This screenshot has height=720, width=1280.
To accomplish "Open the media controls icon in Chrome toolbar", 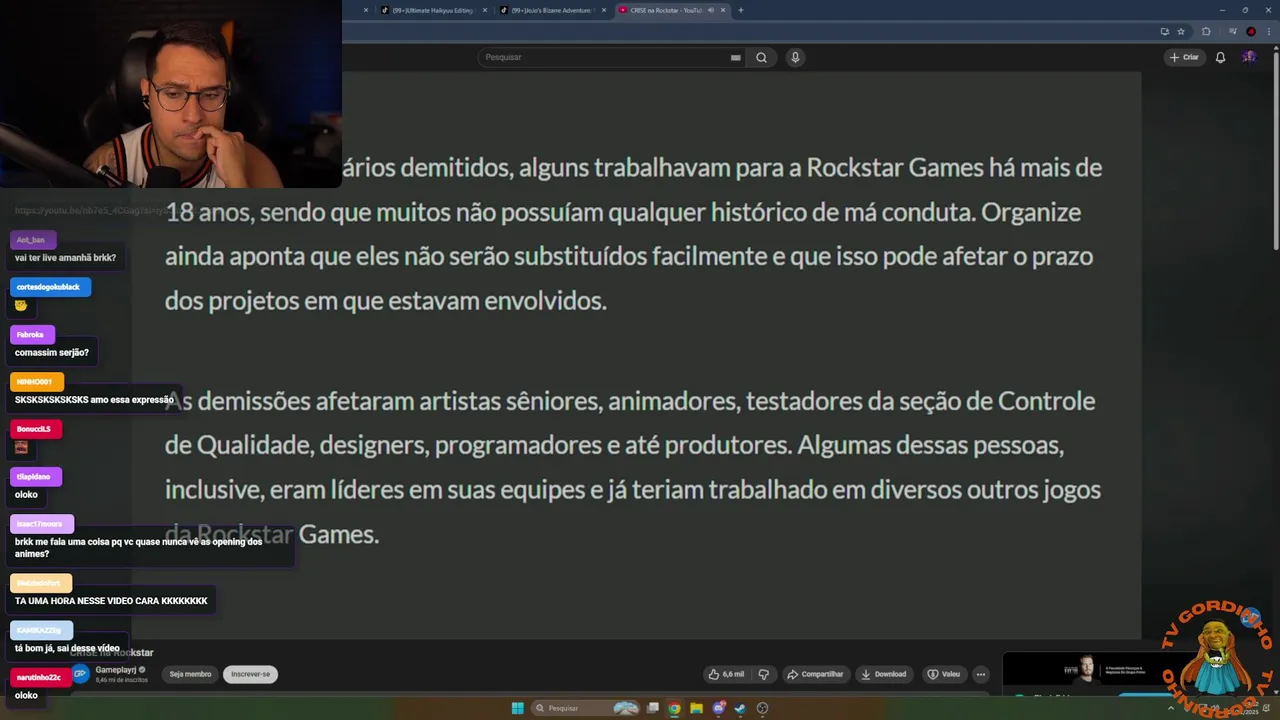I will [1231, 32].
